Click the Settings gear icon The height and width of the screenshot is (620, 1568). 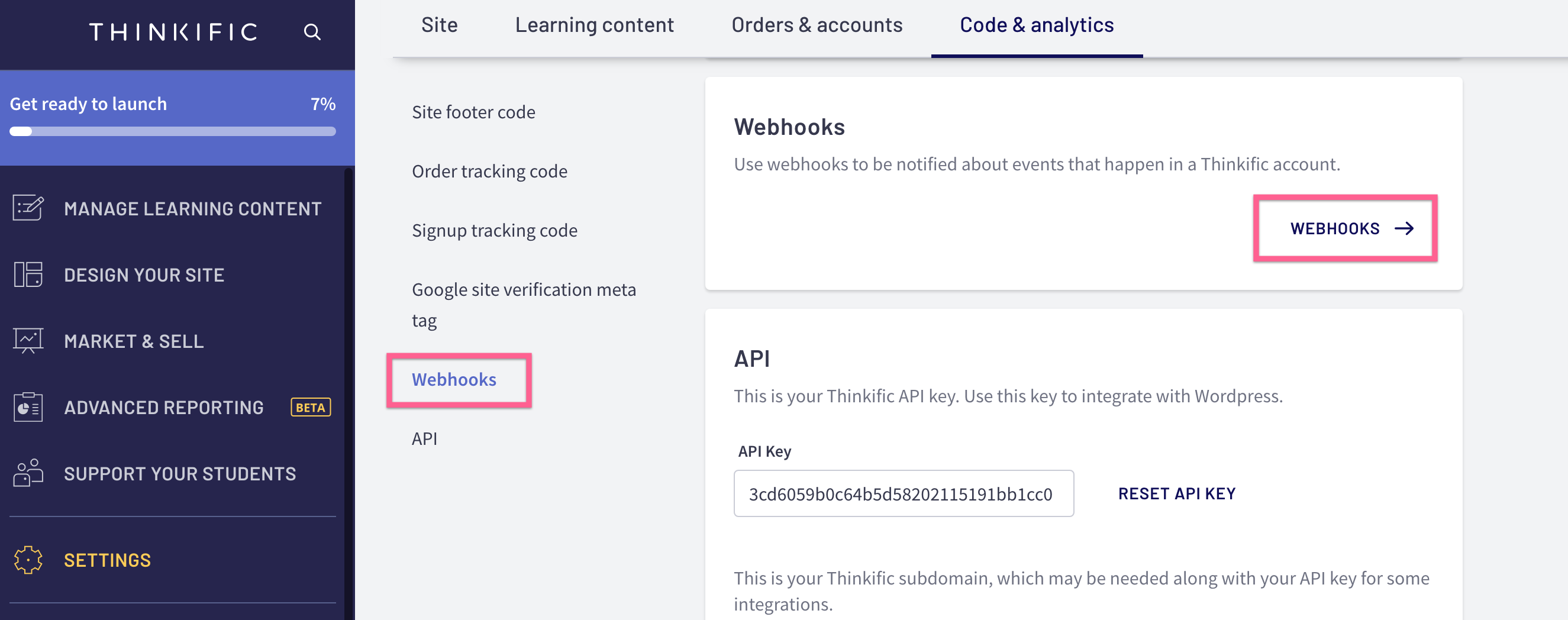point(28,560)
